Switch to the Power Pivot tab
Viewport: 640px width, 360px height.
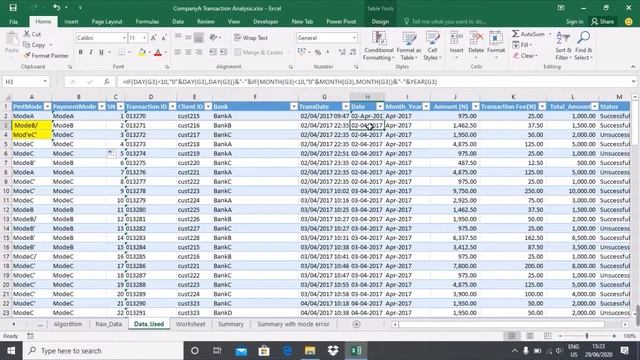coord(341,22)
